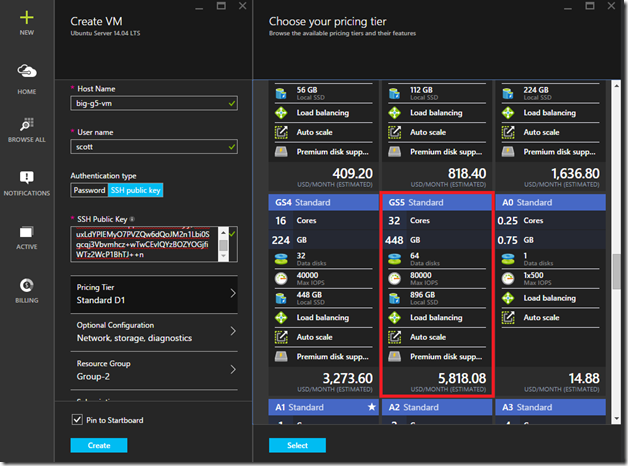Expand Optional Configuration row
Image resolution: width=628 pixels, height=466 pixels.
154,332
